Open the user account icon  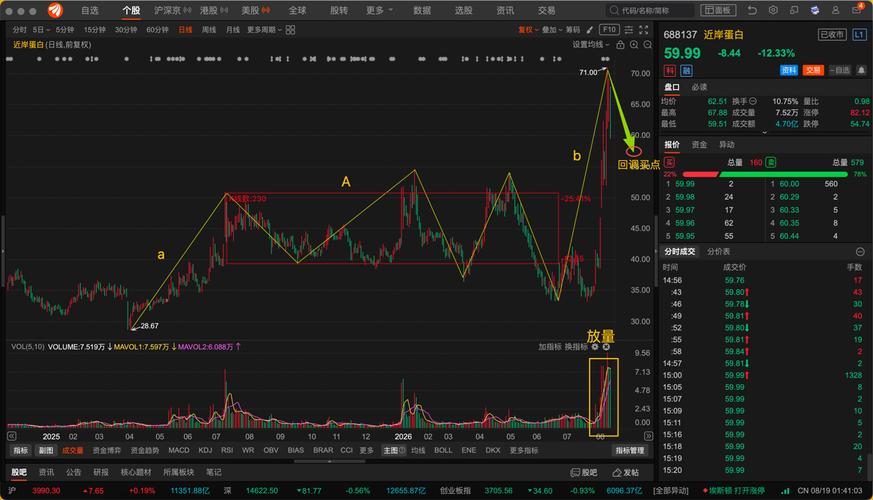click(x=836, y=10)
